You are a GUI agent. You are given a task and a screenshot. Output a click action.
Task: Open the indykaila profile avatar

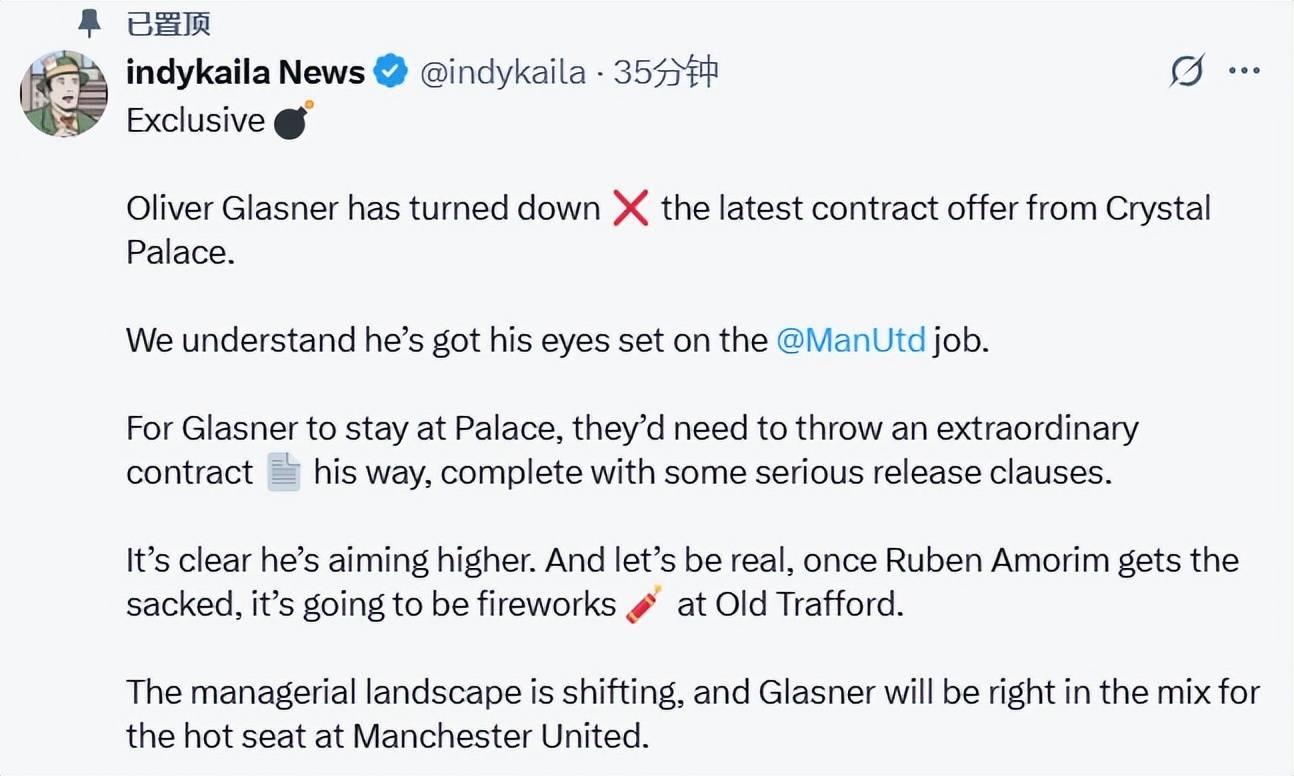[64, 93]
